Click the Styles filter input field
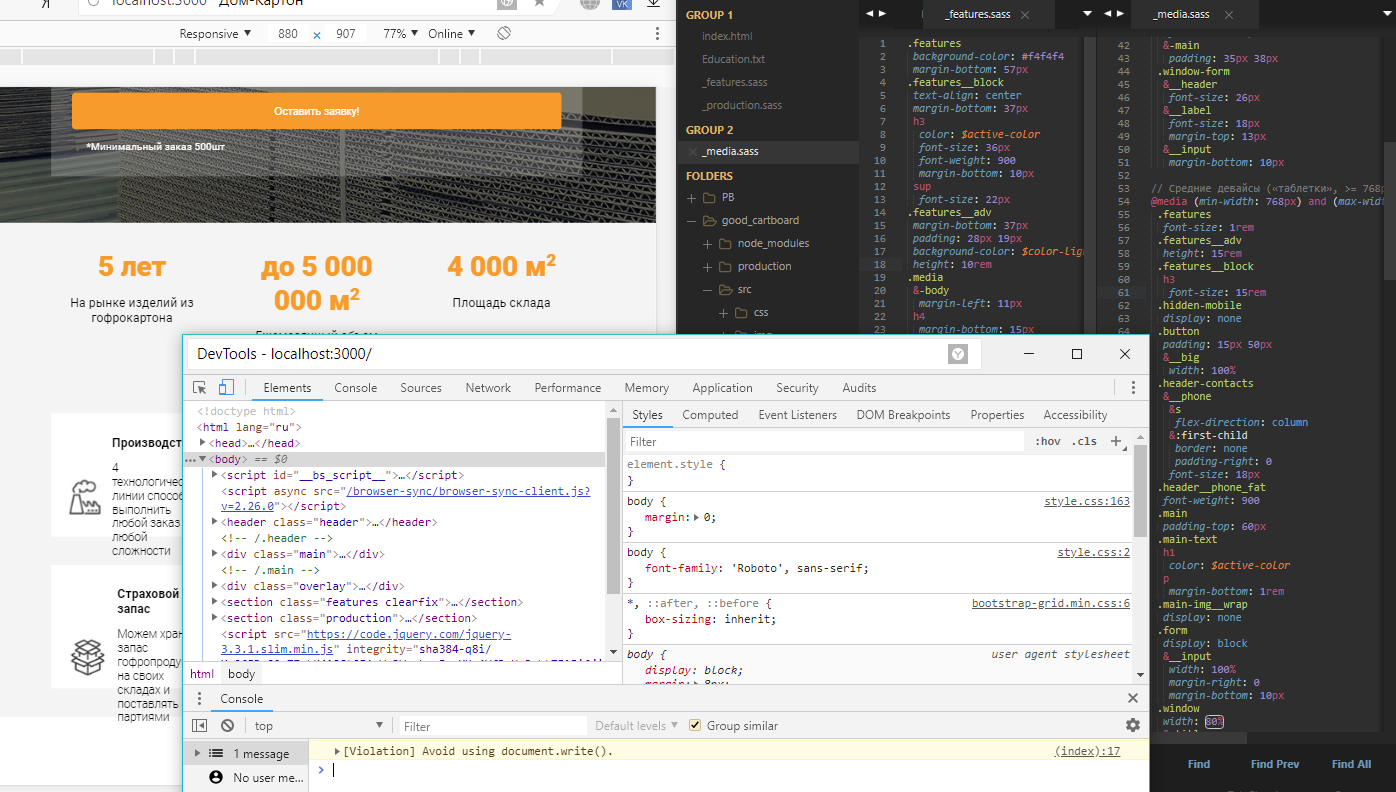Screen dimensions: 1396x792 coord(826,441)
